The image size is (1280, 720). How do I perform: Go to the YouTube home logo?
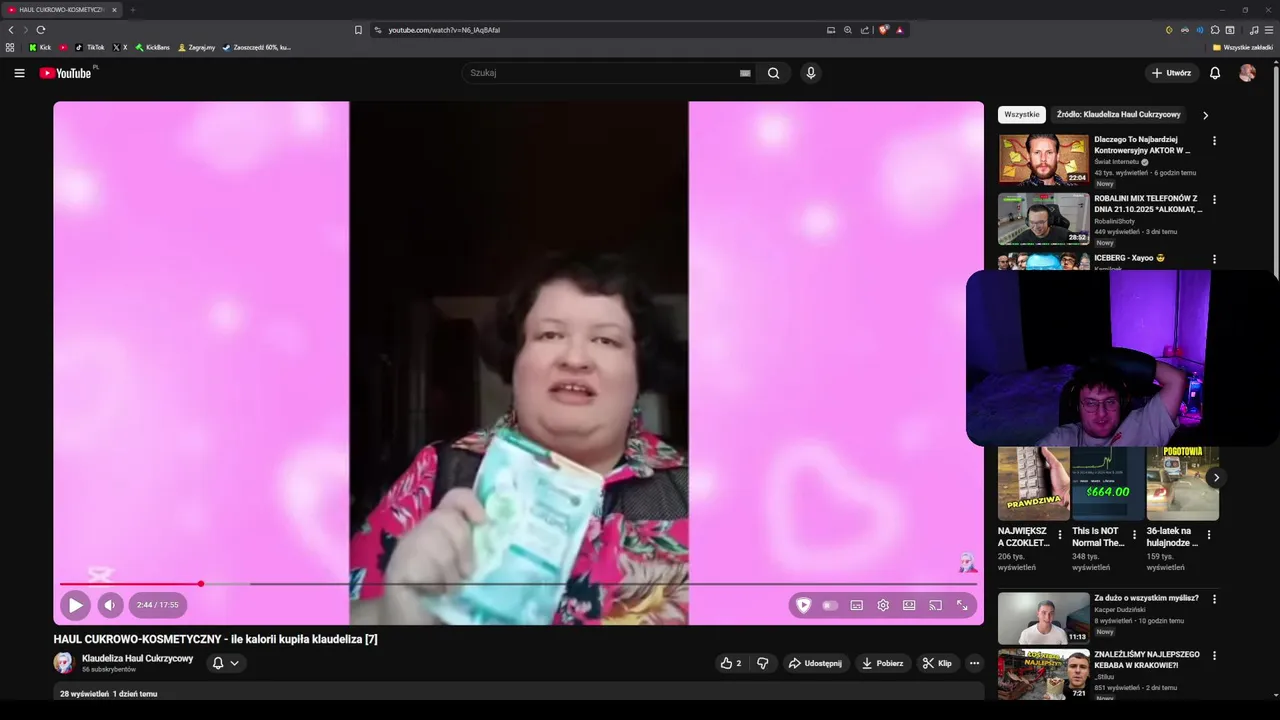click(65, 73)
